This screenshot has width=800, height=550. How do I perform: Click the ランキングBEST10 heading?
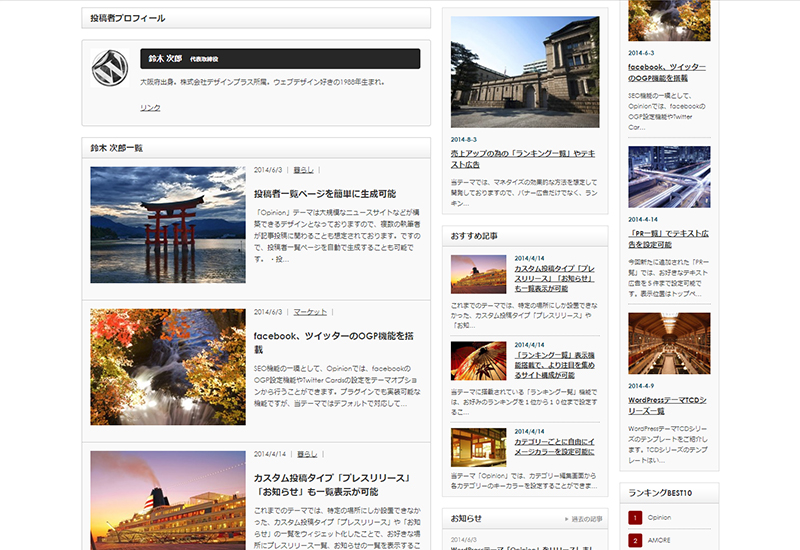(x=660, y=493)
